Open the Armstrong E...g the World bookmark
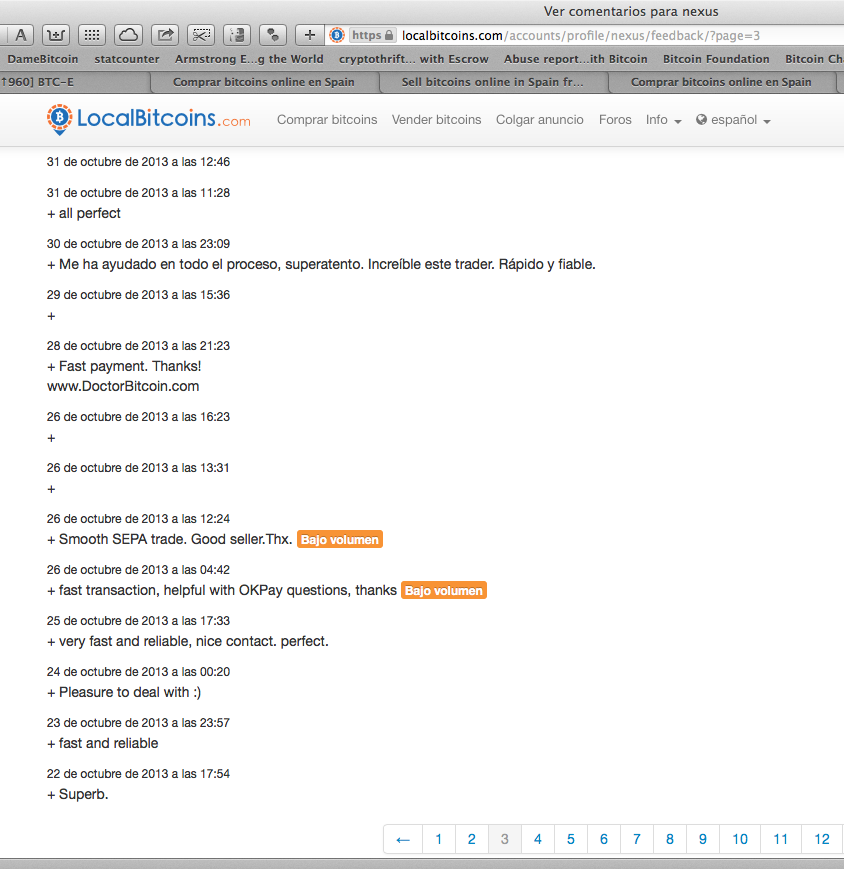Viewport: 844px width, 869px height. (249, 59)
